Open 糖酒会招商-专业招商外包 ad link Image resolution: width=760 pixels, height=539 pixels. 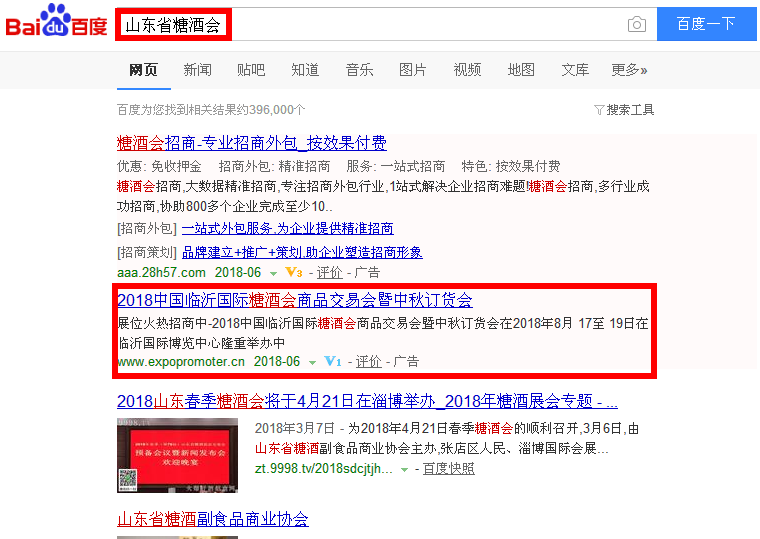pyautogui.click(x=252, y=143)
